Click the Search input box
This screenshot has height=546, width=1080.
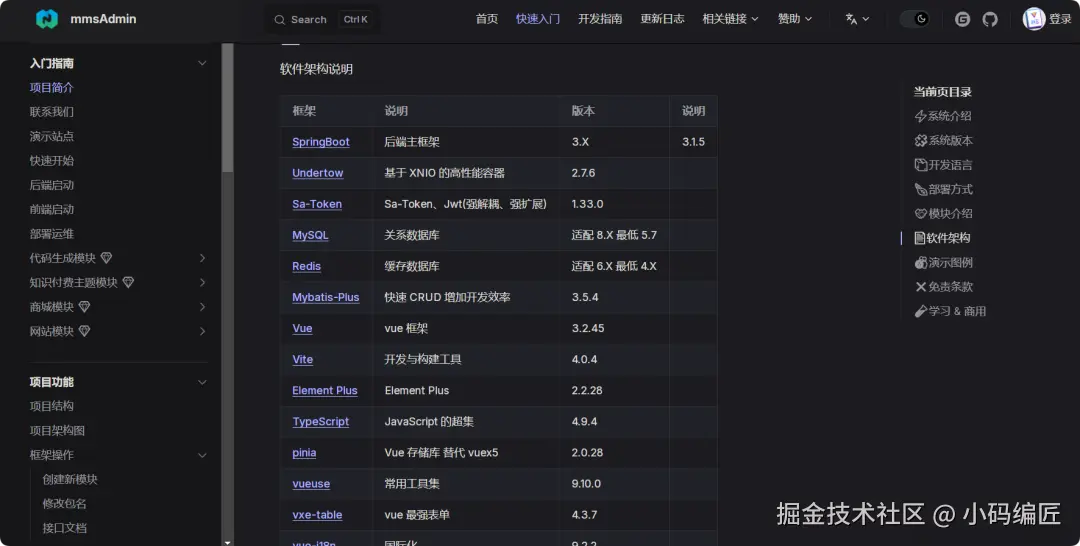coord(323,20)
